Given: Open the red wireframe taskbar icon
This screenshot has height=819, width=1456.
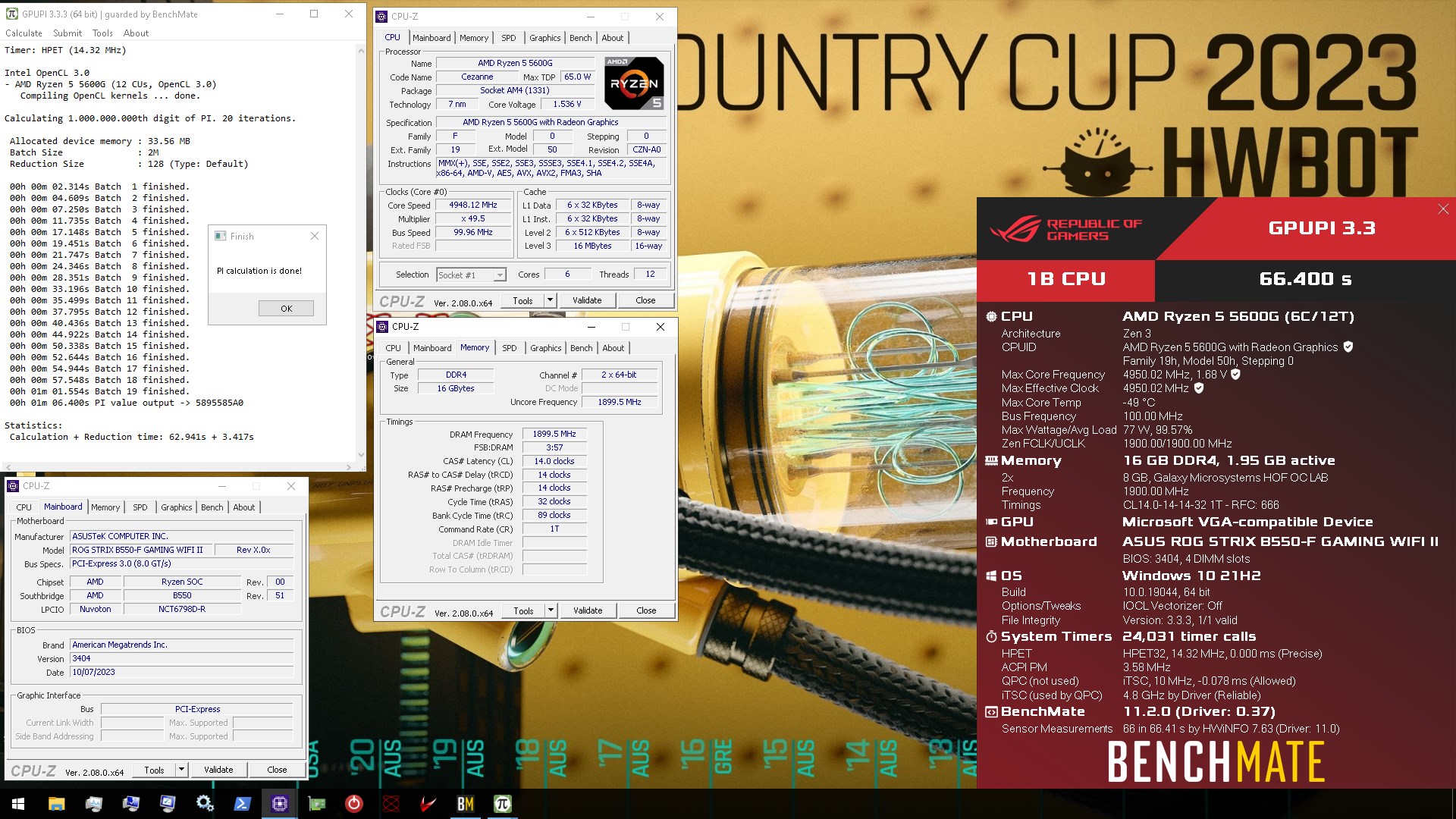Looking at the screenshot, I should (x=391, y=804).
